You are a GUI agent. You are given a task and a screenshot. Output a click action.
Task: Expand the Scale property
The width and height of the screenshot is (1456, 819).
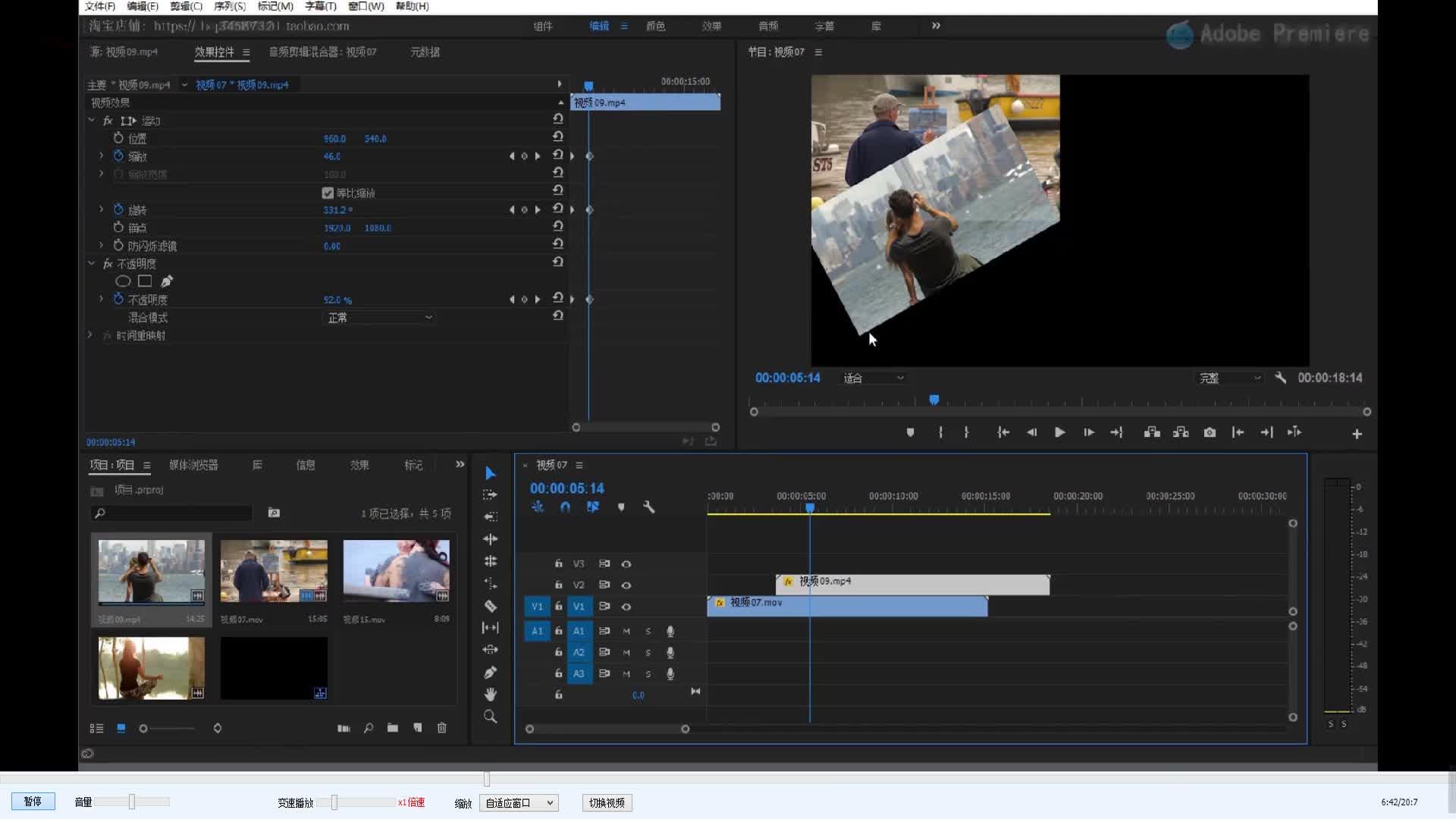101,155
